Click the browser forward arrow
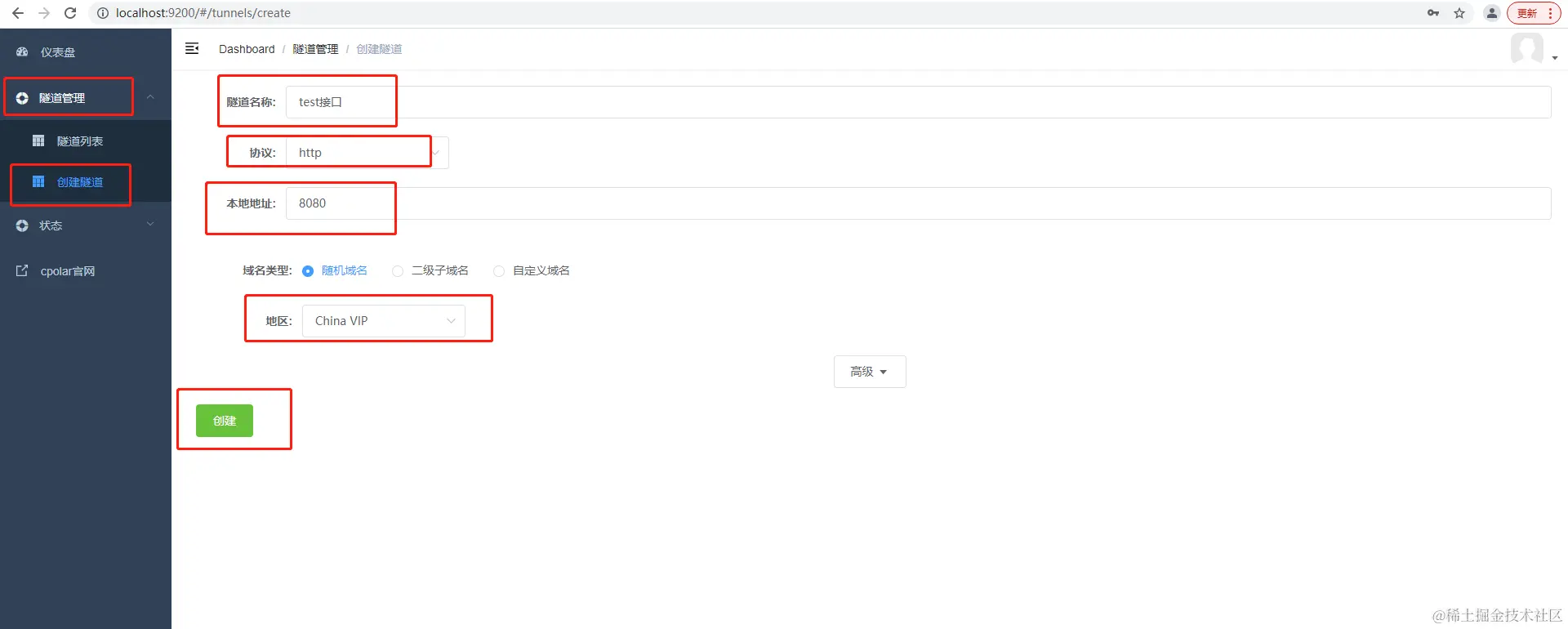1568x629 pixels. [x=44, y=13]
